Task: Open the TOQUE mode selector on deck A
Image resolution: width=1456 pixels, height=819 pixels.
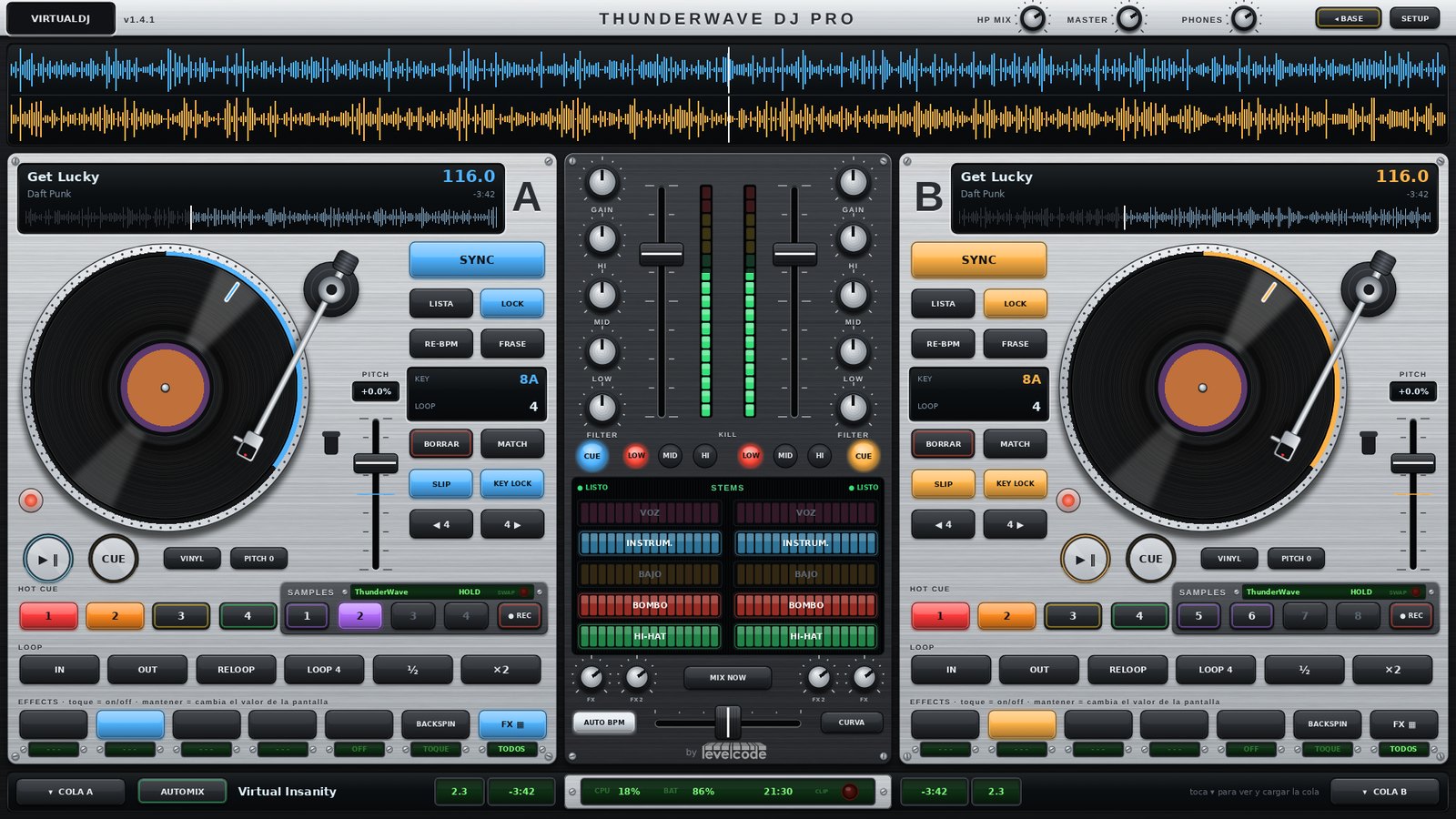Action: click(x=436, y=749)
